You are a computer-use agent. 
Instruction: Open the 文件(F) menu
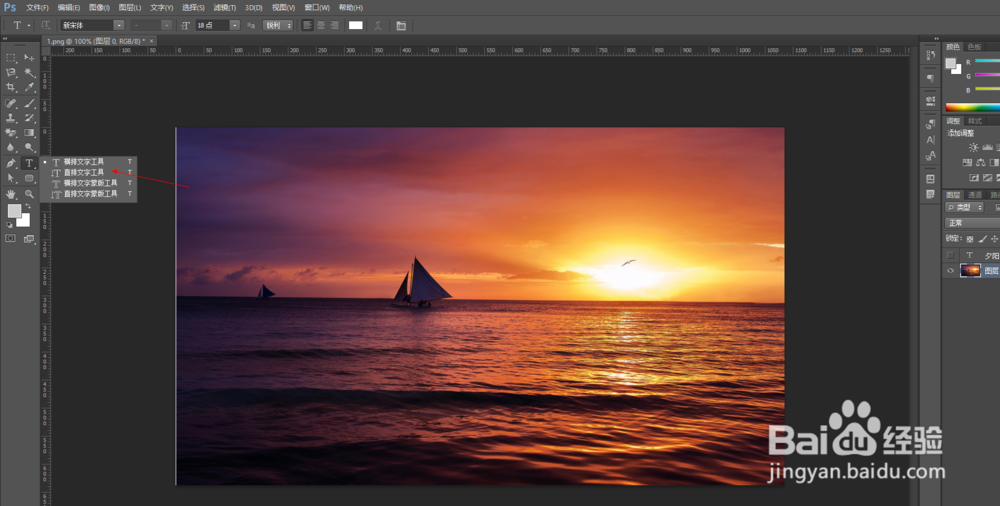(x=37, y=8)
